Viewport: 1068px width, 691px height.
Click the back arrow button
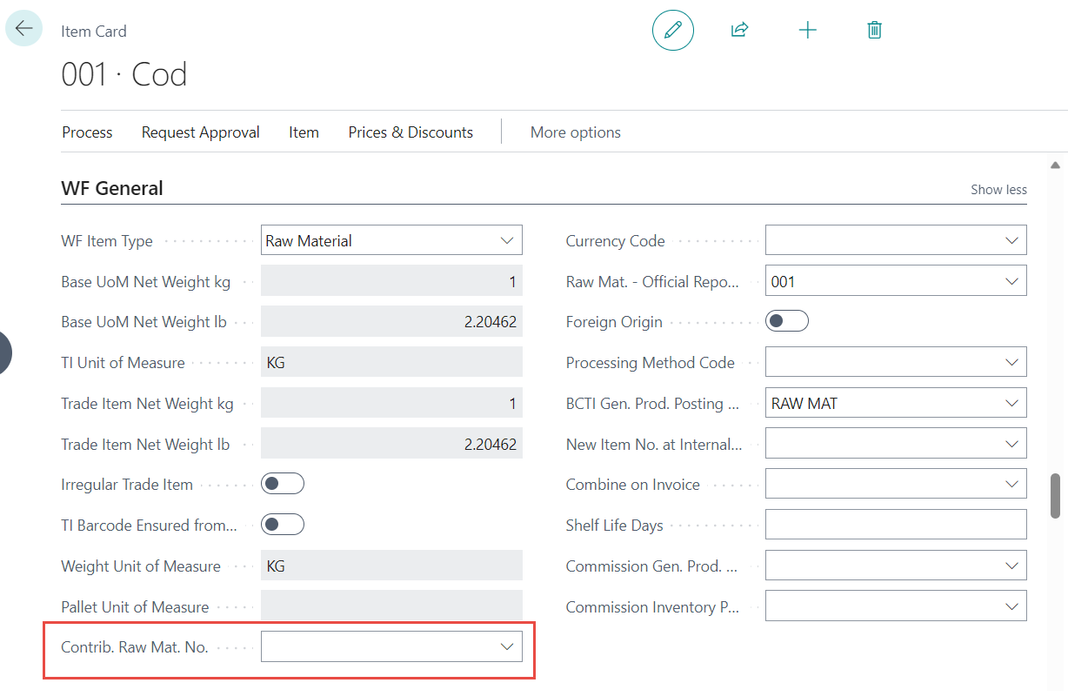click(x=24, y=29)
